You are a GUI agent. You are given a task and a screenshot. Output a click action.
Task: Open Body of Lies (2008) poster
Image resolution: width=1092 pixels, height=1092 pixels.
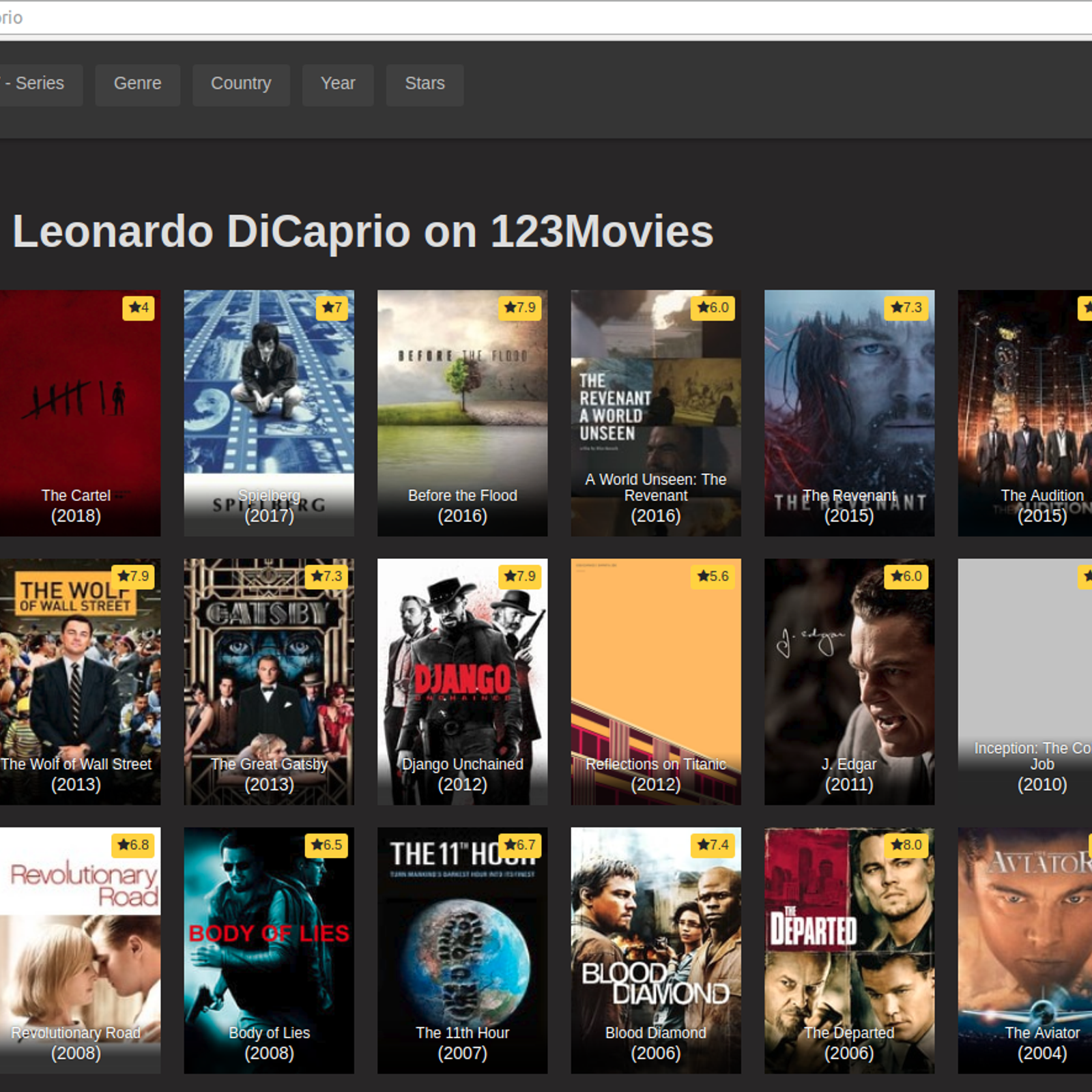[269, 951]
